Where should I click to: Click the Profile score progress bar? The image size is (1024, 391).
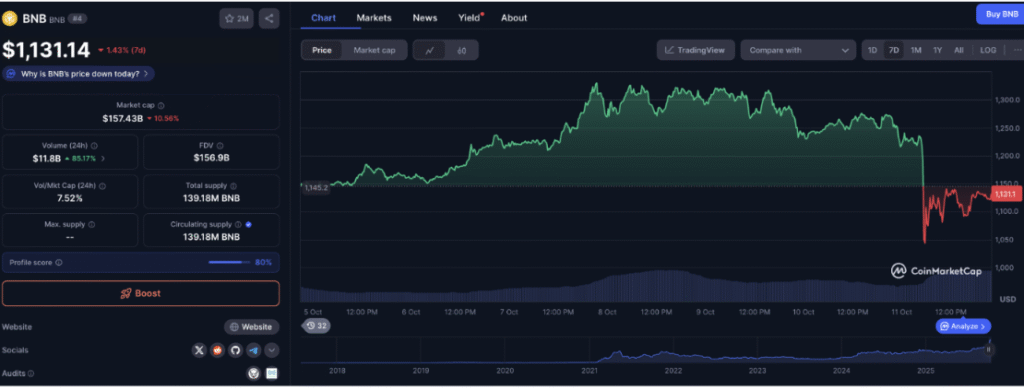pos(229,262)
